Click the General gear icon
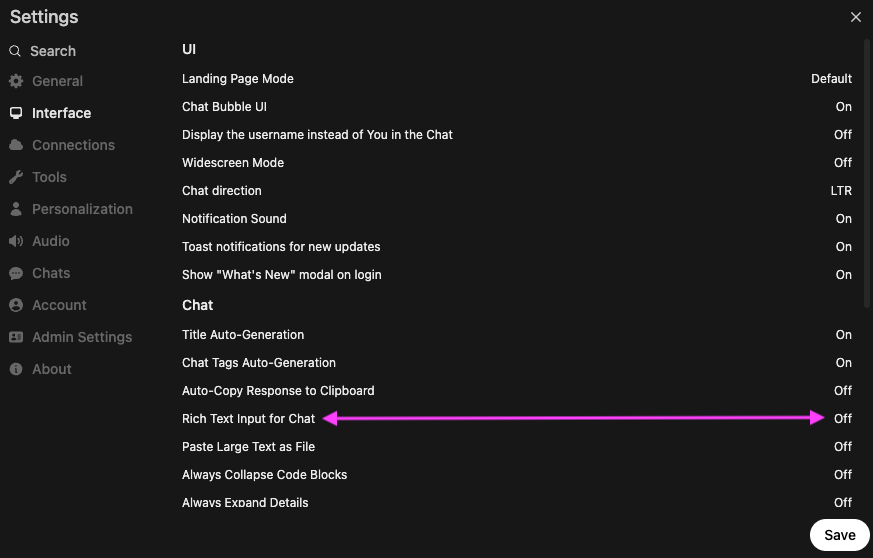 point(16,81)
